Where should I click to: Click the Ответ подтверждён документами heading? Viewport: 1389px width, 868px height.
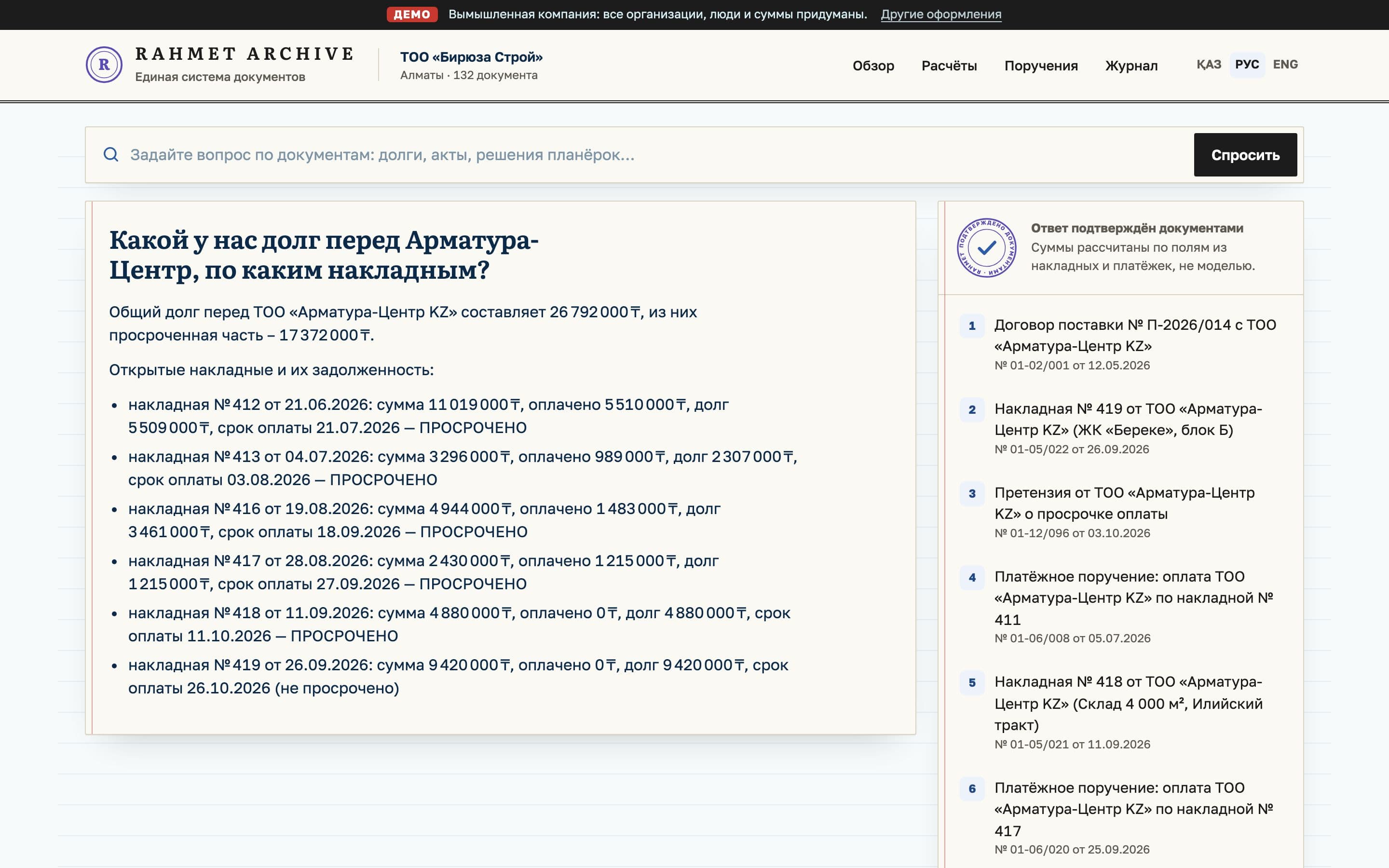pos(1137,228)
